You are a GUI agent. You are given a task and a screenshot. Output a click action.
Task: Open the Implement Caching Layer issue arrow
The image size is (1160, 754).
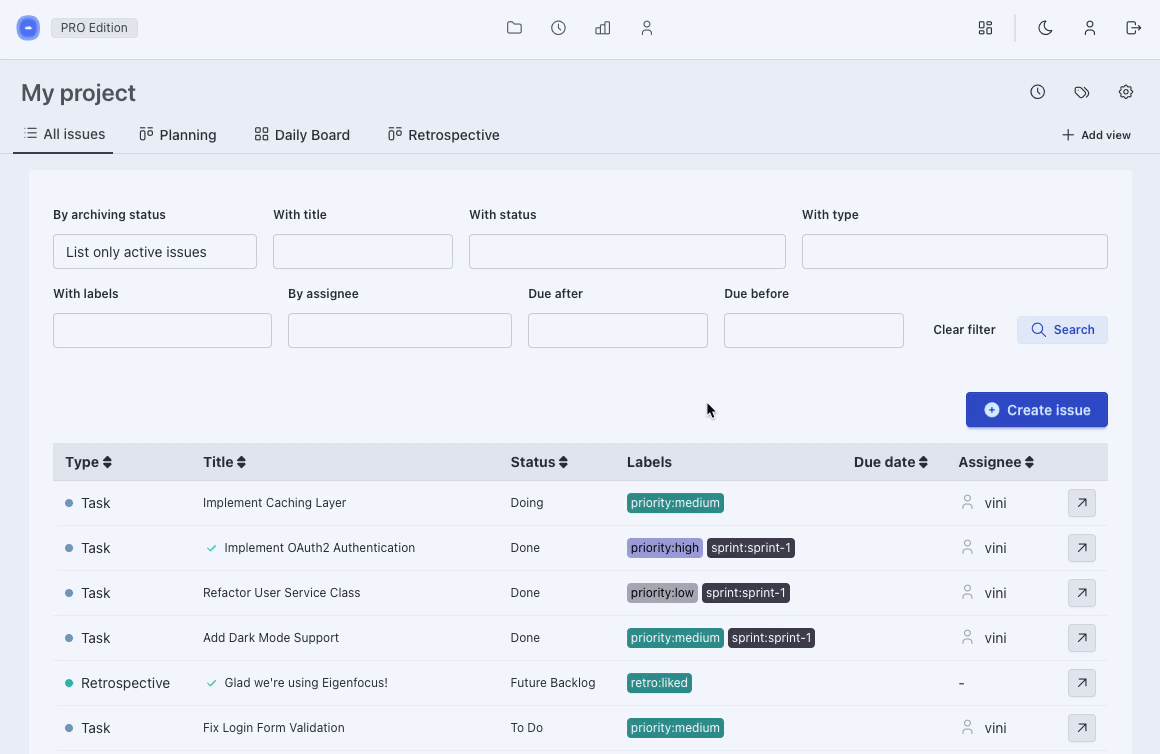point(1081,503)
